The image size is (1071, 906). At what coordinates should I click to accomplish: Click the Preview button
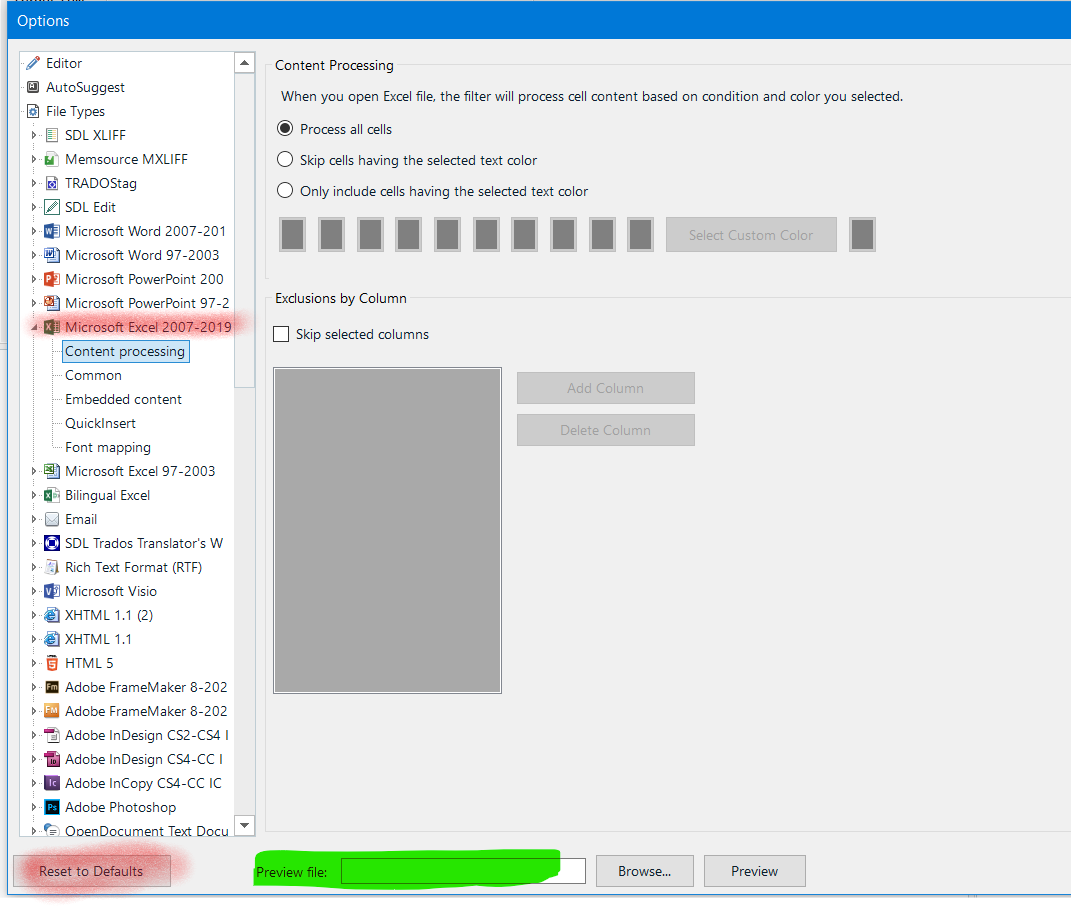[x=755, y=871]
